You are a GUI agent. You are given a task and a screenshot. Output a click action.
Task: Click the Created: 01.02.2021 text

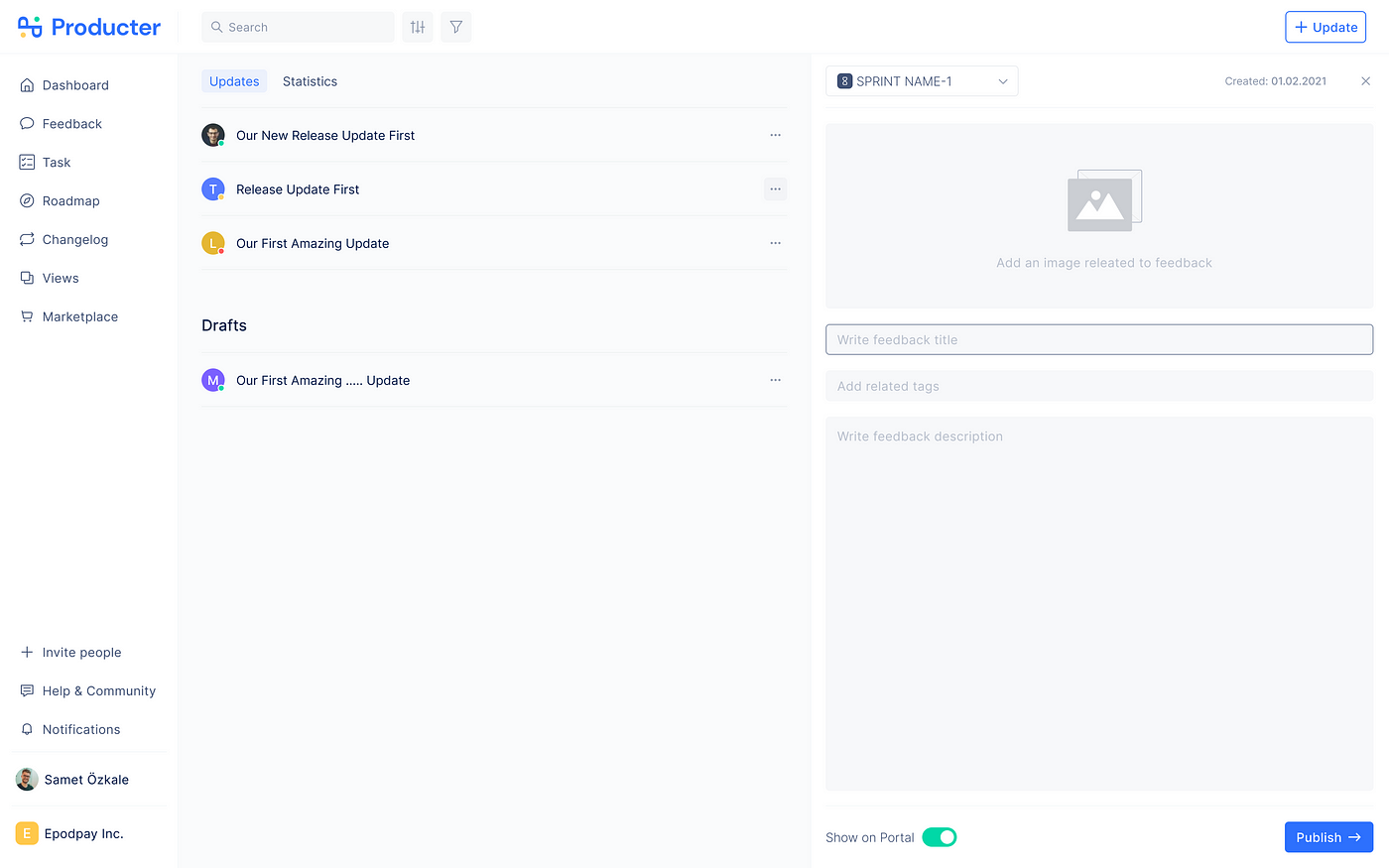point(1275,81)
